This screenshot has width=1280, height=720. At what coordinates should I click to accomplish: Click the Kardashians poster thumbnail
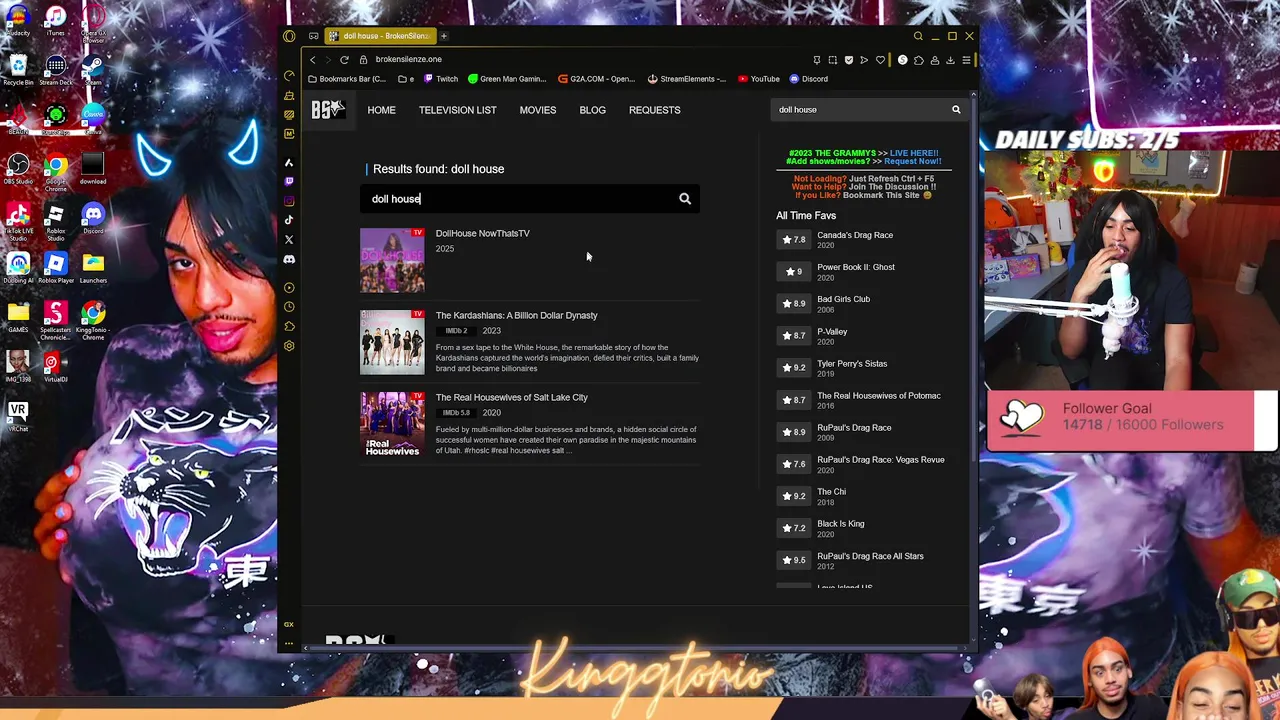pyautogui.click(x=392, y=342)
